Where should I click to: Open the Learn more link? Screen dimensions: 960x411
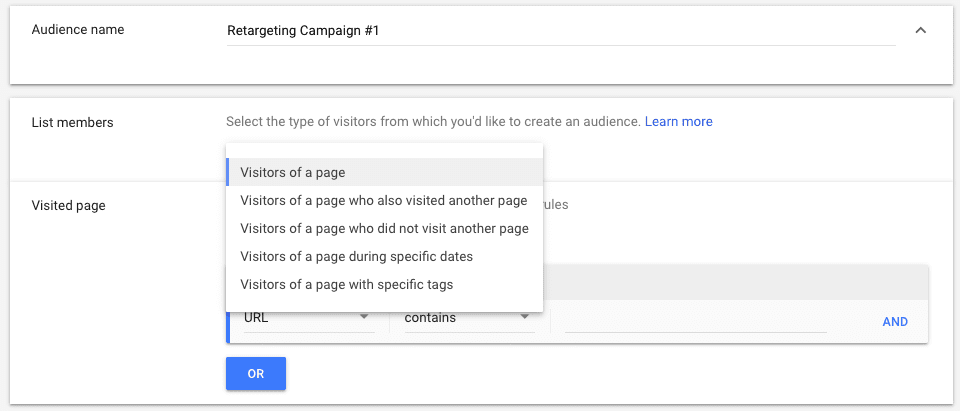[x=678, y=122]
